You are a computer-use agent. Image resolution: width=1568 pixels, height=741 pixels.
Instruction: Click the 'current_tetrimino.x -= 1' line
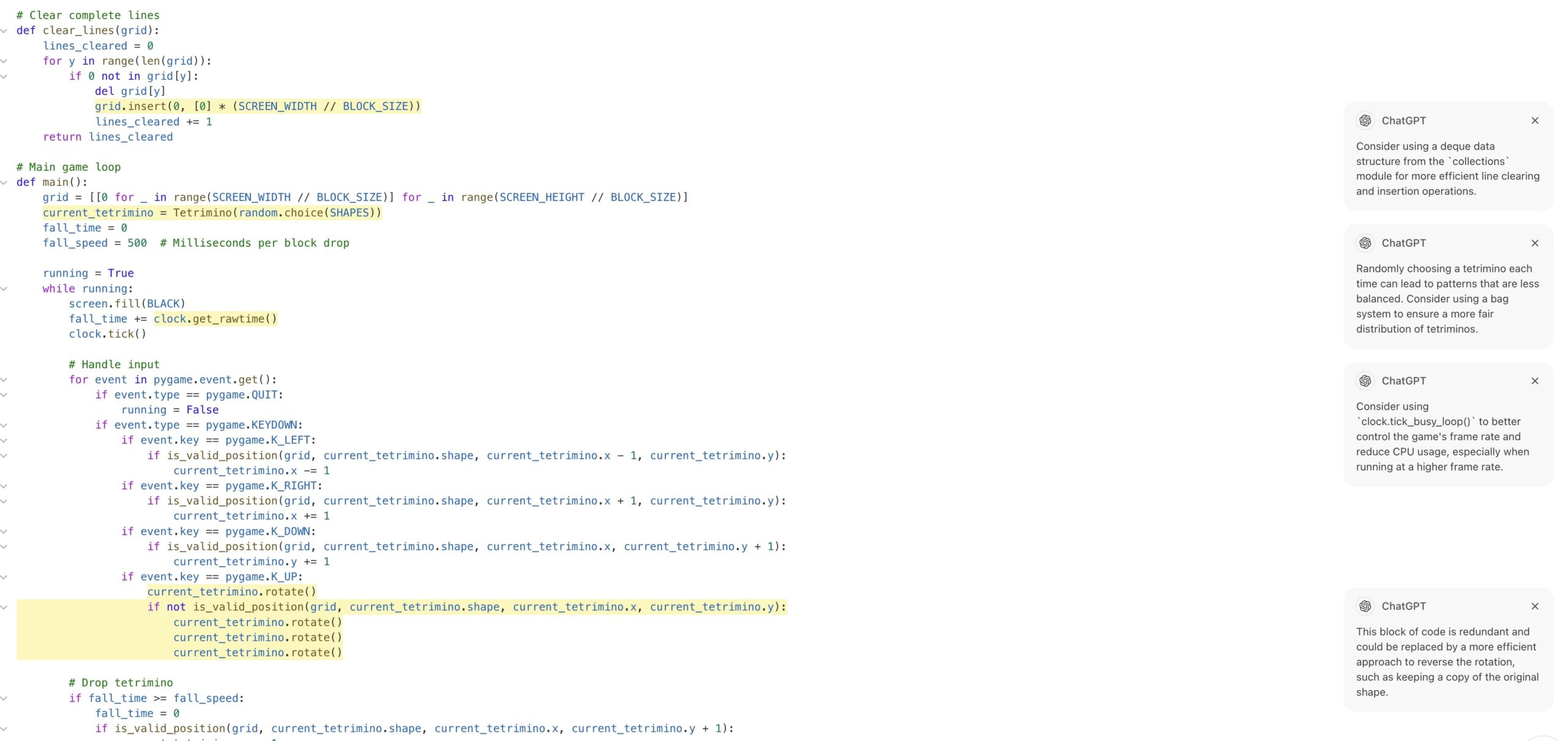[x=252, y=470]
